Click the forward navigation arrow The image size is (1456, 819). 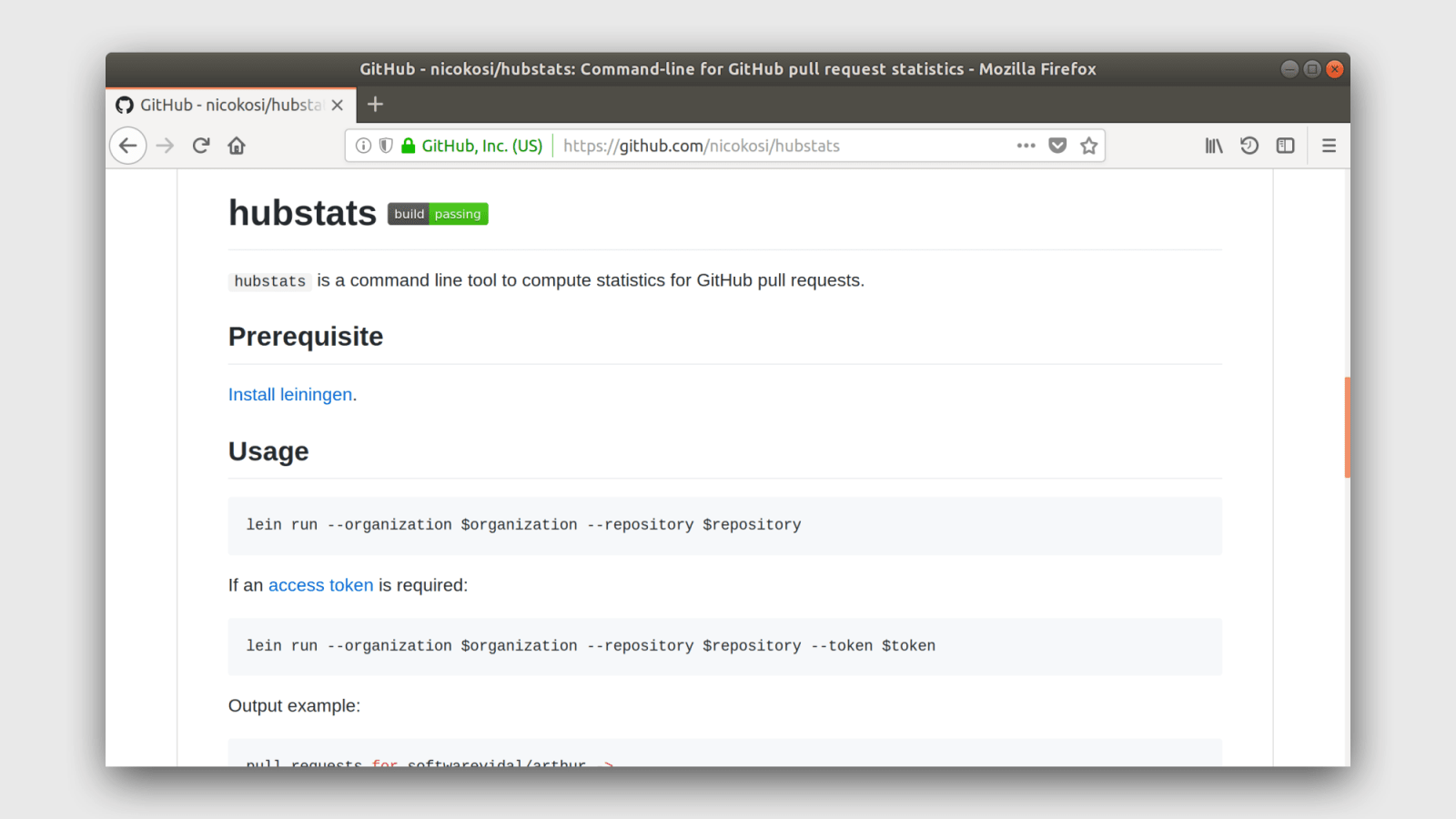[x=165, y=146]
